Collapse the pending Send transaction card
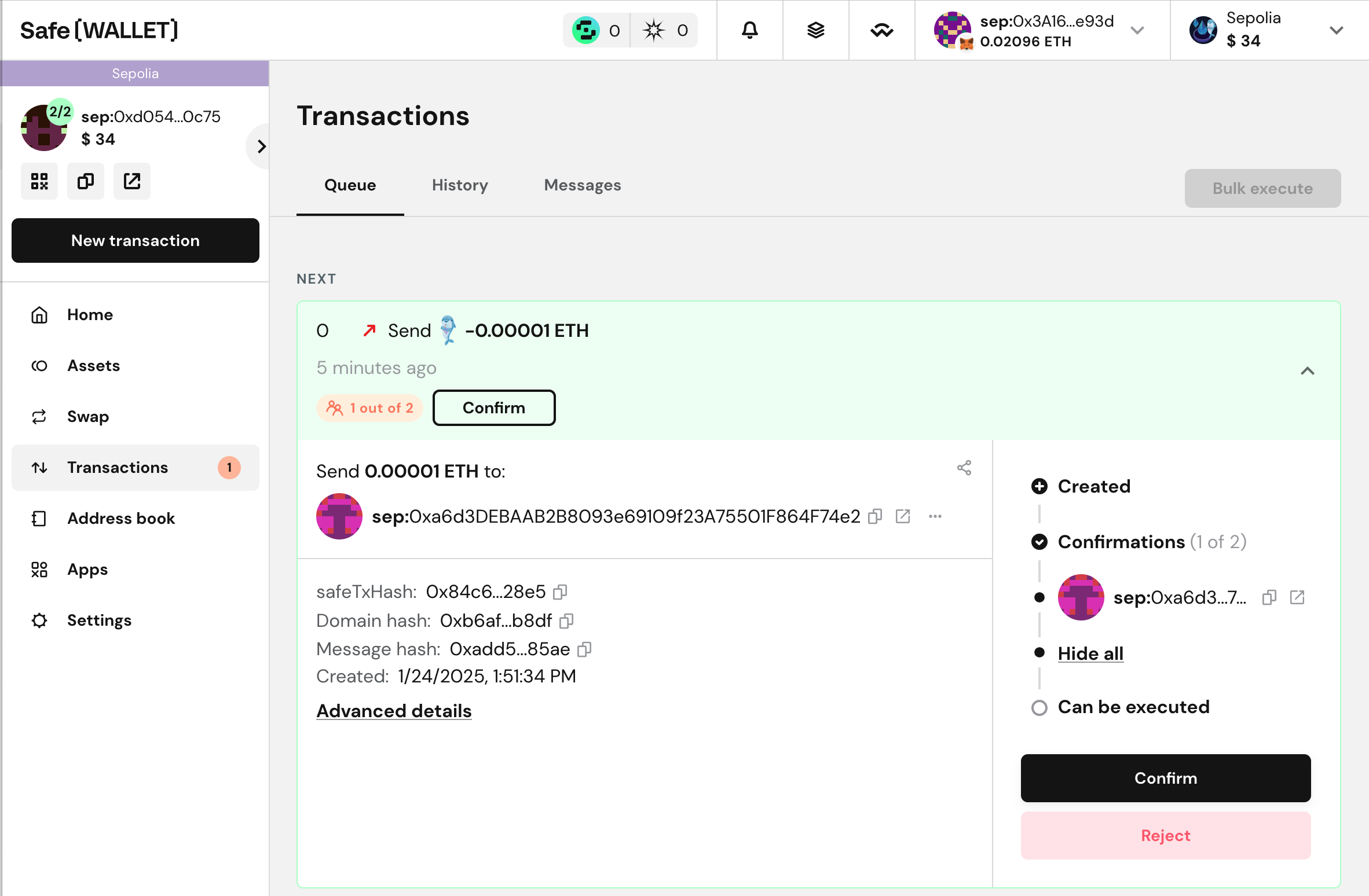 1308,371
